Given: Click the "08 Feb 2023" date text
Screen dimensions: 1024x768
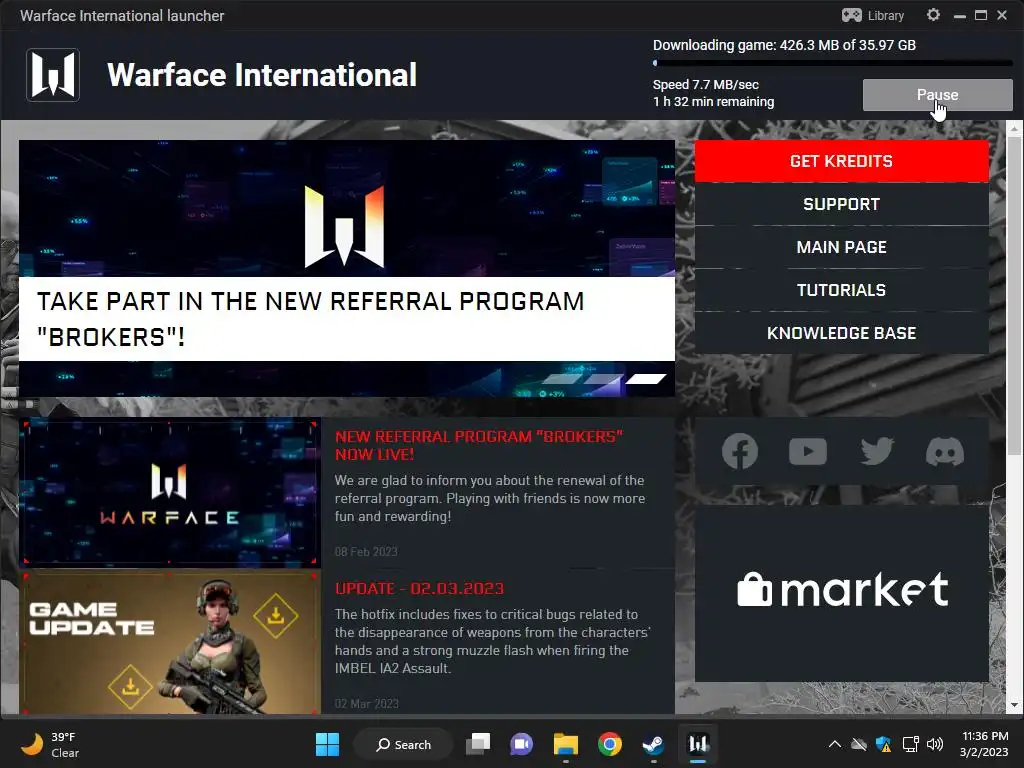Looking at the screenshot, I should (366, 551).
